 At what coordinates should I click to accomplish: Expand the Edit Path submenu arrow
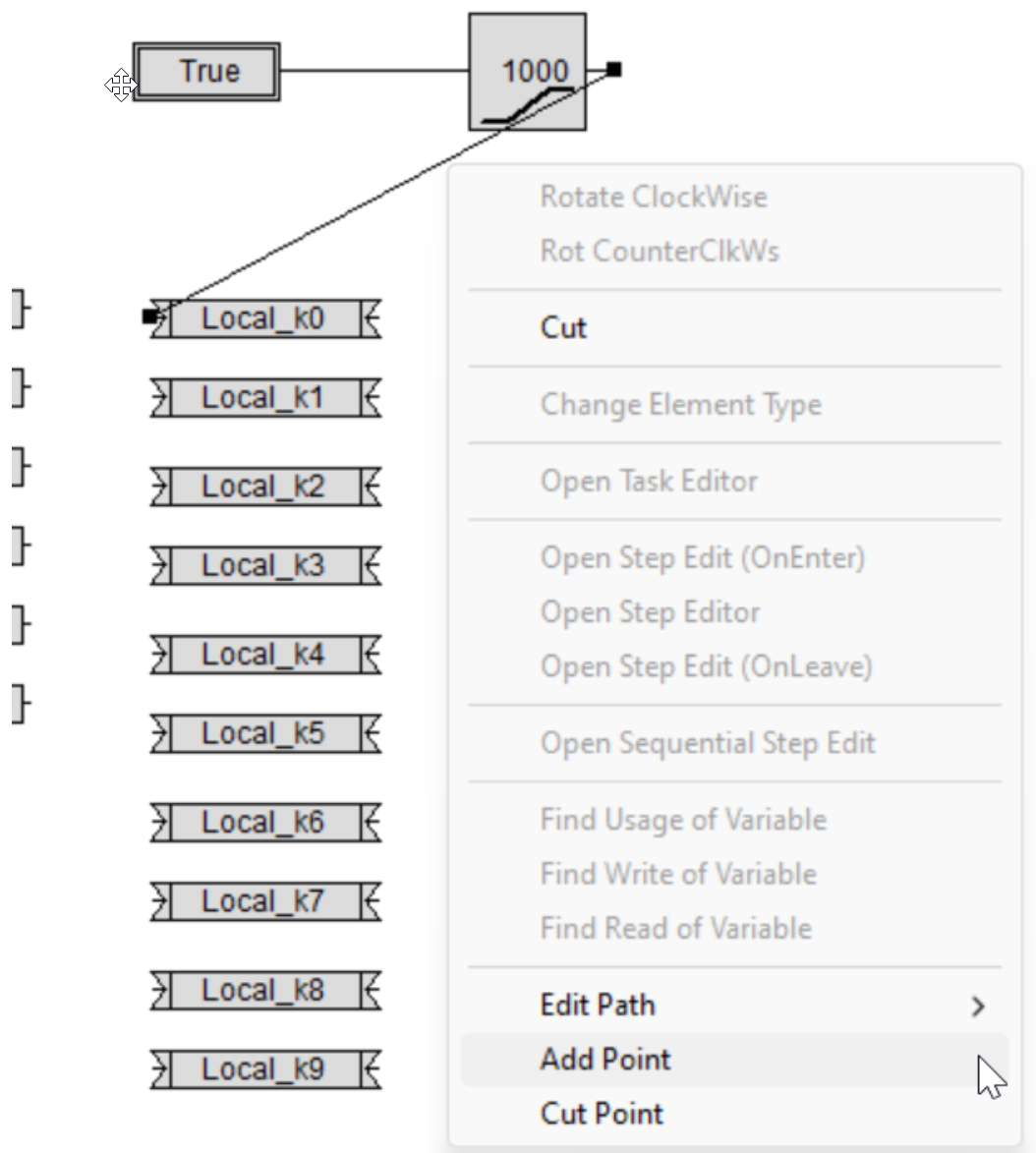(978, 1006)
